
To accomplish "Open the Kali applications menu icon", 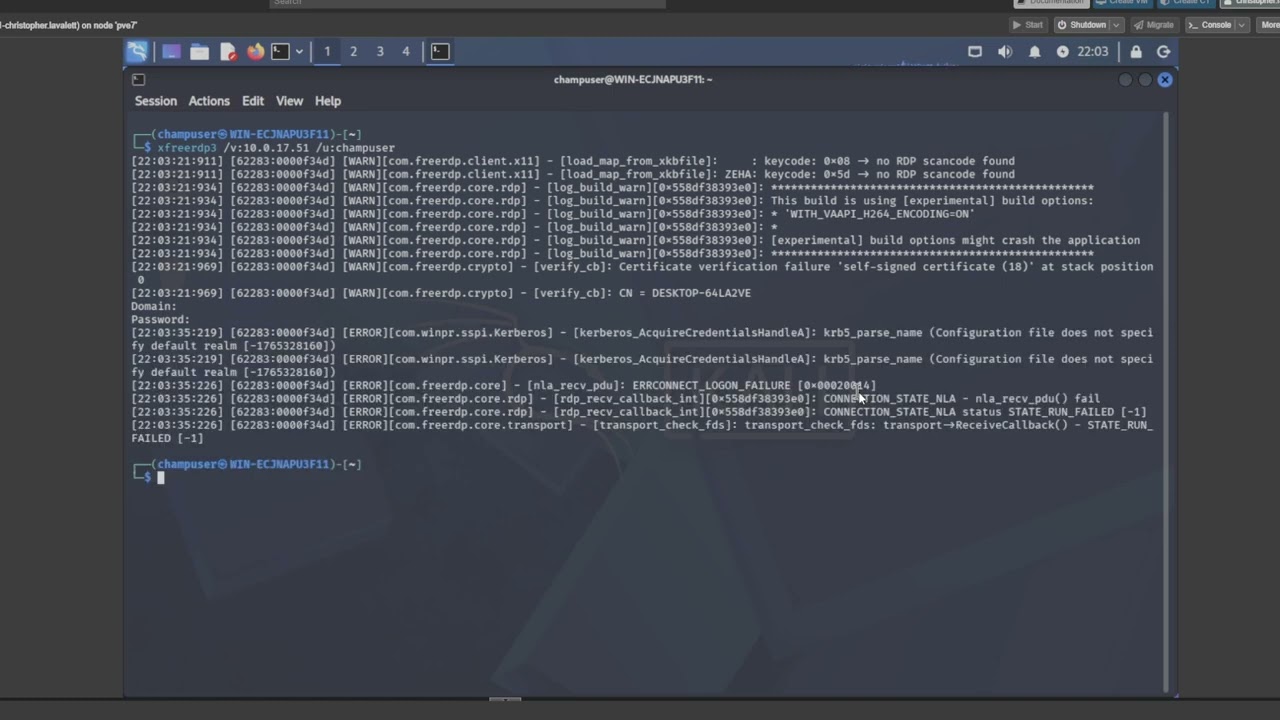I will point(137,52).
